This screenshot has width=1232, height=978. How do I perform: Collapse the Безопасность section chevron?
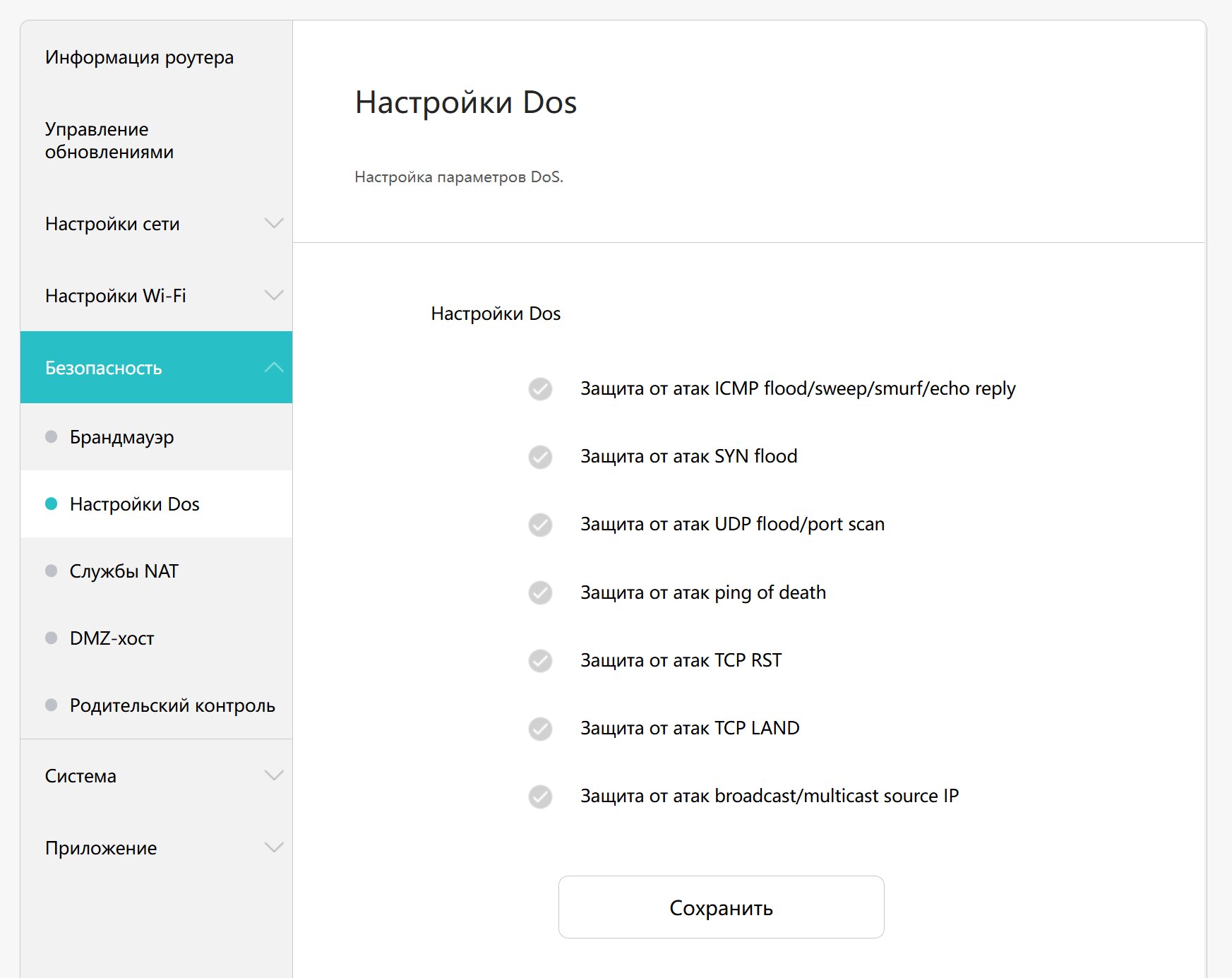(274, 367)
